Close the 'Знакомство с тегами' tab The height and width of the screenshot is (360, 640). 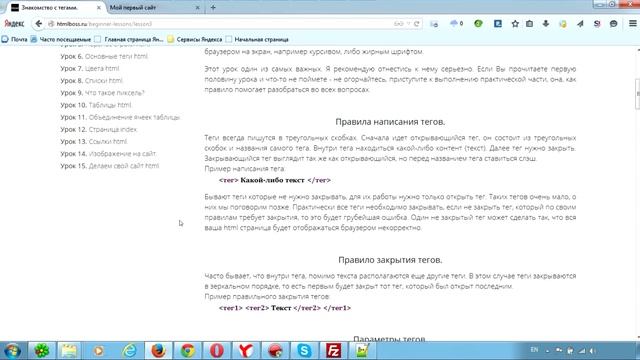99,7
